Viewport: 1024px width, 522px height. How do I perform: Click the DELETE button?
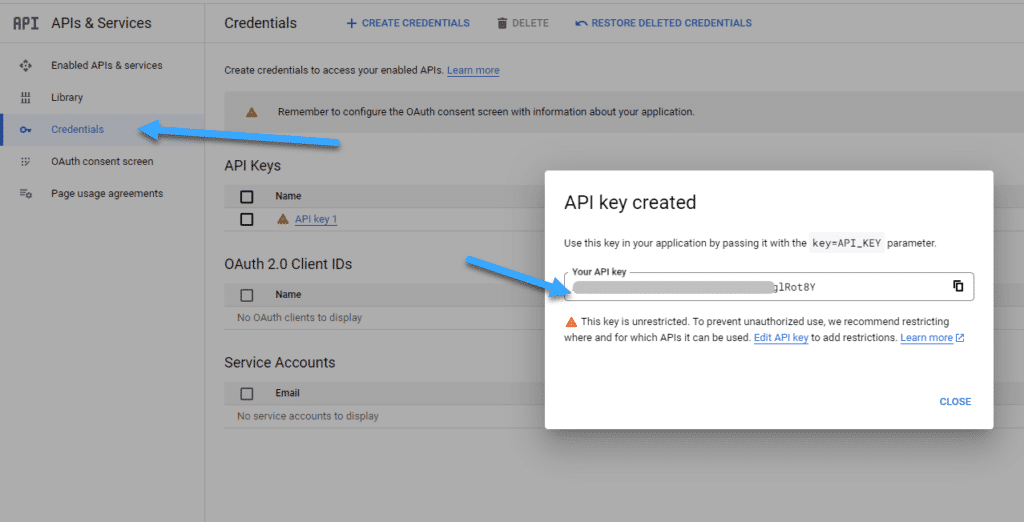tap(522, 23)
